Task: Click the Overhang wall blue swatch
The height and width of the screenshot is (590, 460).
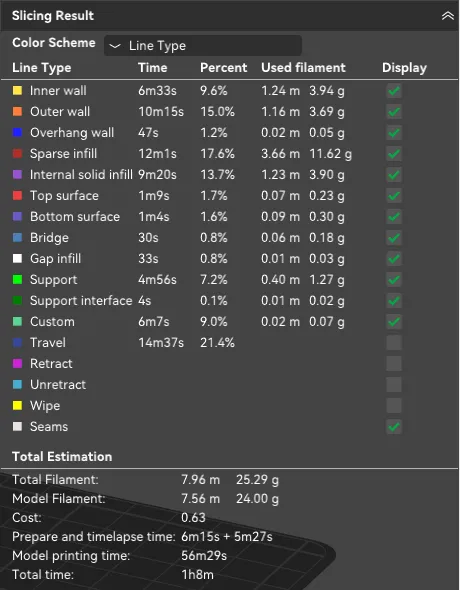Action: (17, 133)
